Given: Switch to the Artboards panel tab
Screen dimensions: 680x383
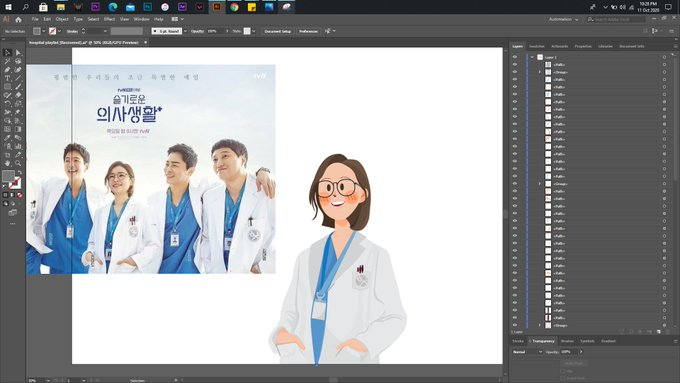Looking at the screenshot, I should point(559,46).
